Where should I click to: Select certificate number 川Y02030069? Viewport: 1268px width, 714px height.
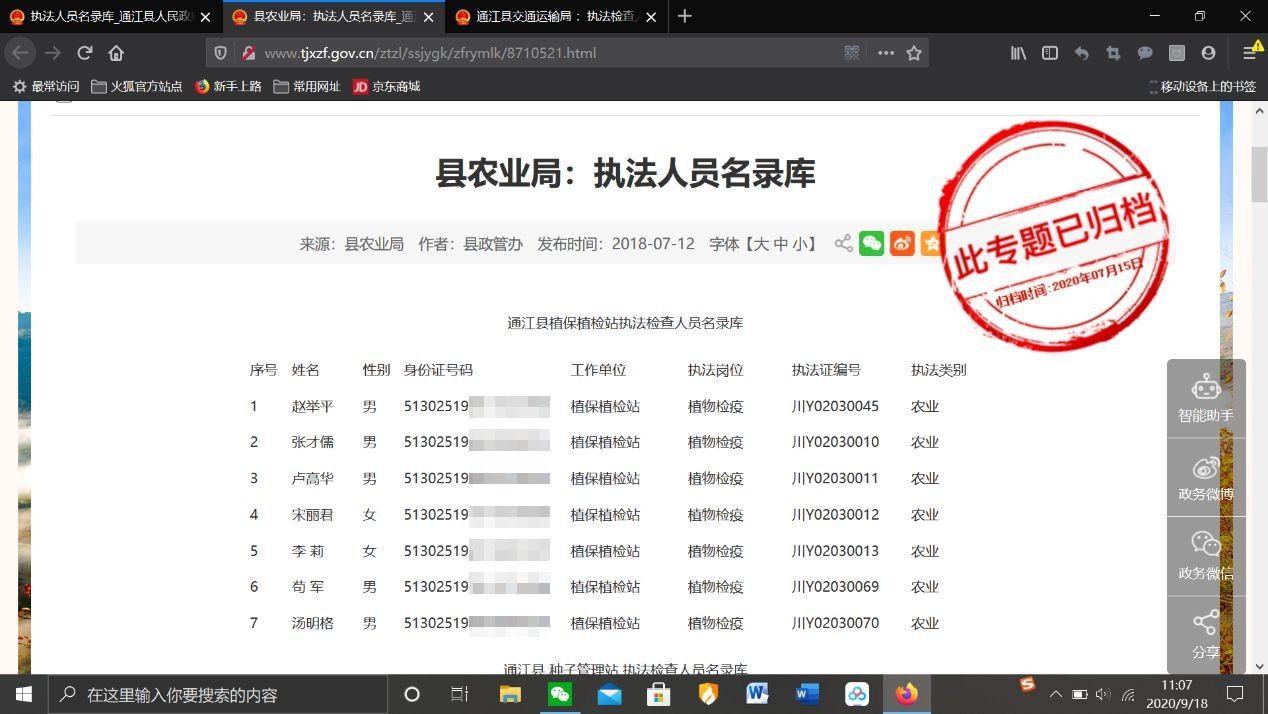coord(835,587)
